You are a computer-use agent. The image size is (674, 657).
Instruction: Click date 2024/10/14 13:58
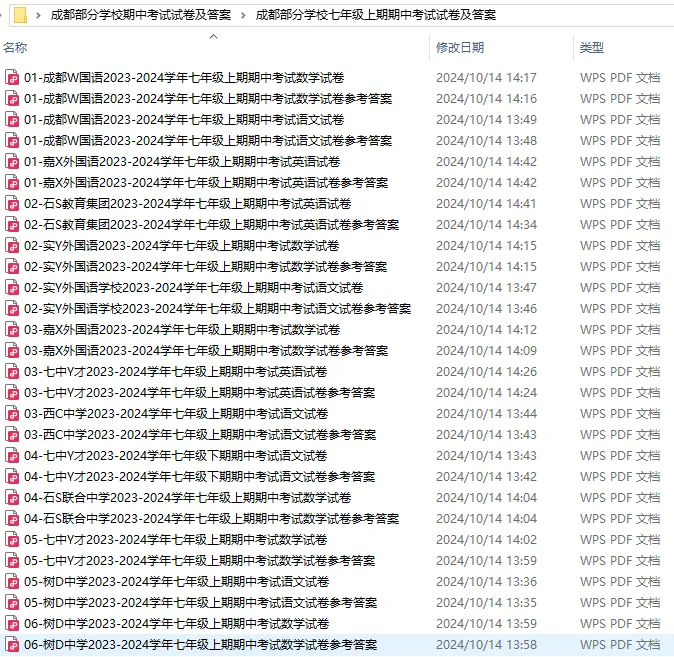click(x=487, y=645)
